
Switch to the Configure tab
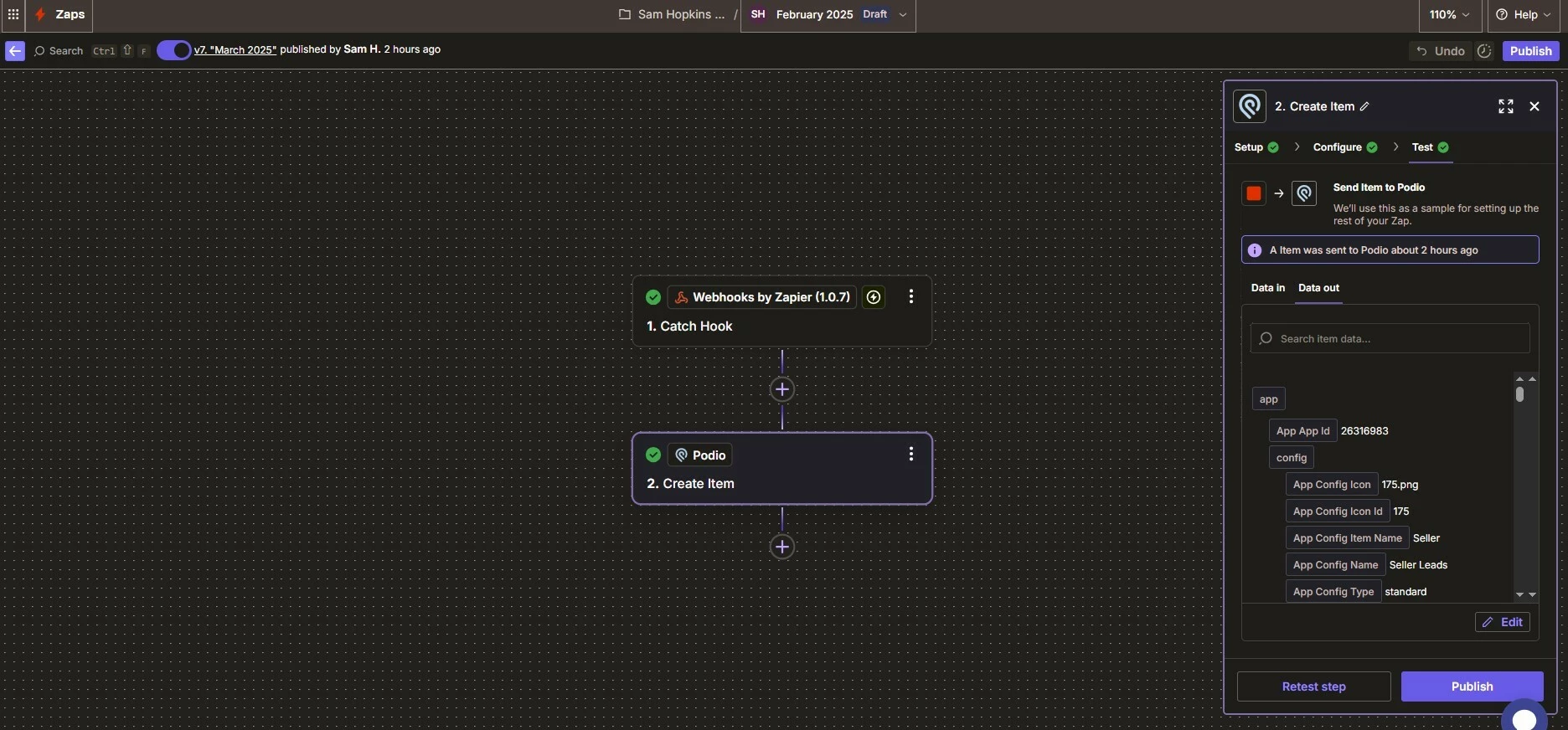pyautogui.click(x=1345, y=147)
